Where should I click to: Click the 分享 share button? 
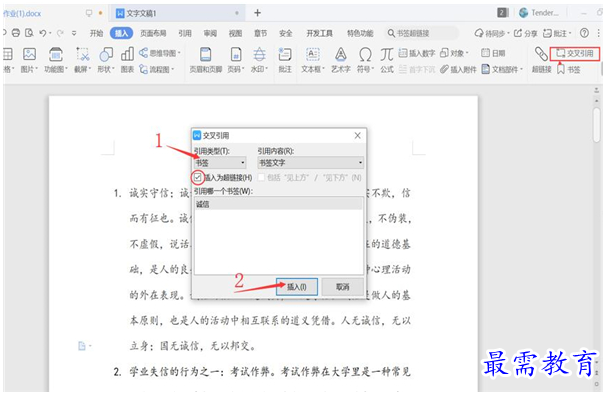click(x=526, y=33)
